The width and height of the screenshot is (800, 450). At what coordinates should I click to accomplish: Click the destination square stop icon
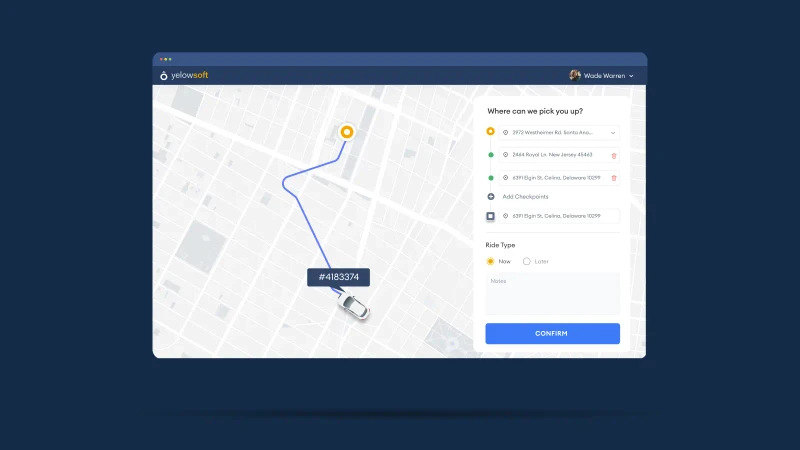click(x=490, y=216)
